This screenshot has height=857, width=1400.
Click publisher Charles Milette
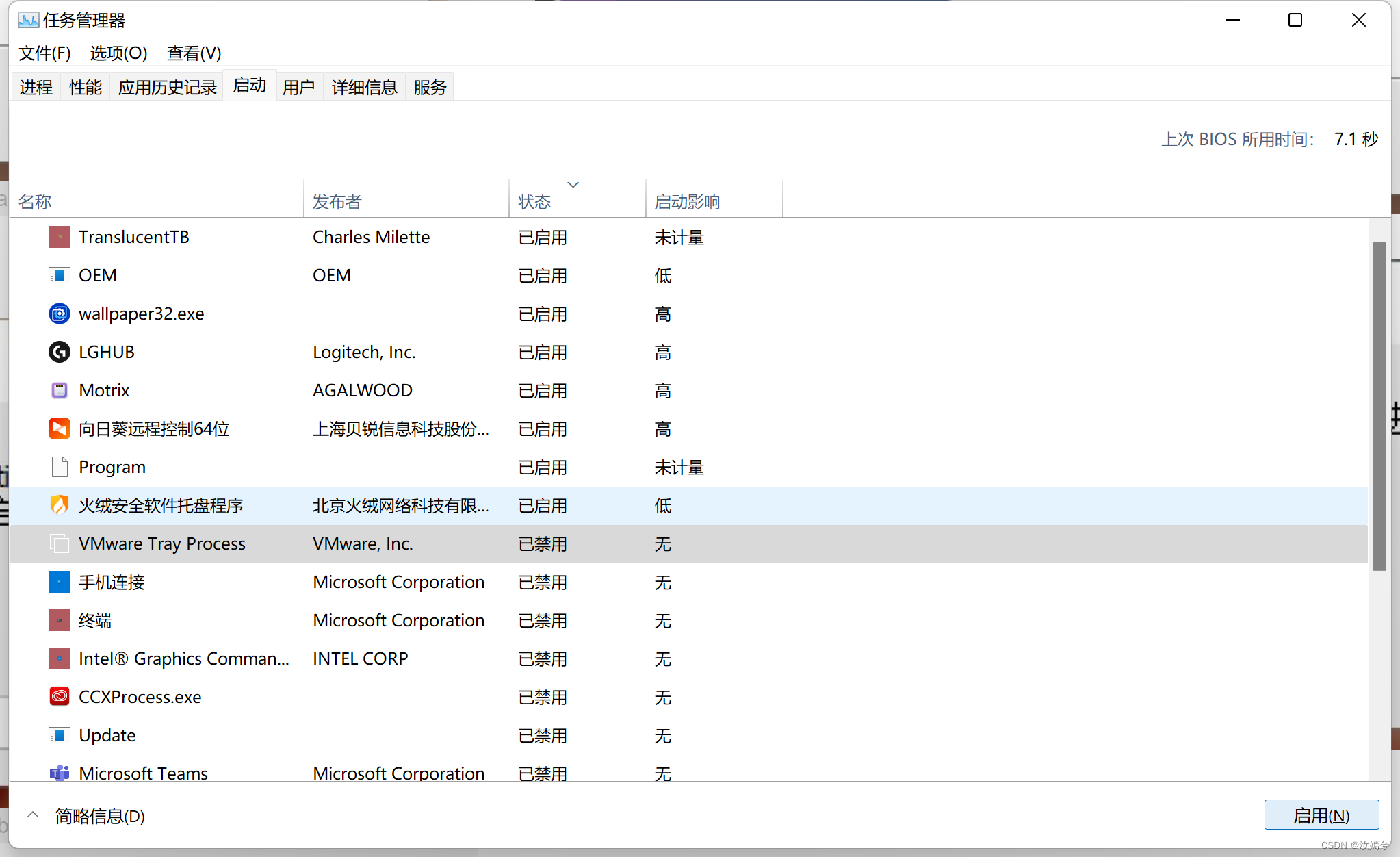point(372,237)
